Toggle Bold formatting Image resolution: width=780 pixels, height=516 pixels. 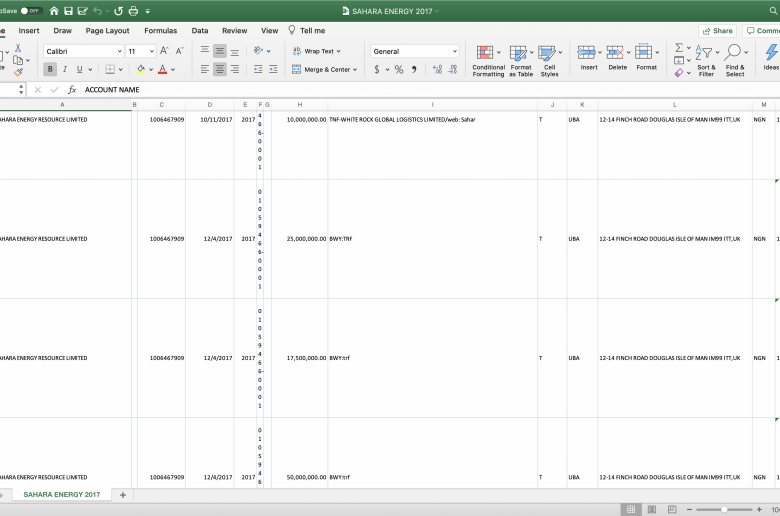(x=50, y=70)
